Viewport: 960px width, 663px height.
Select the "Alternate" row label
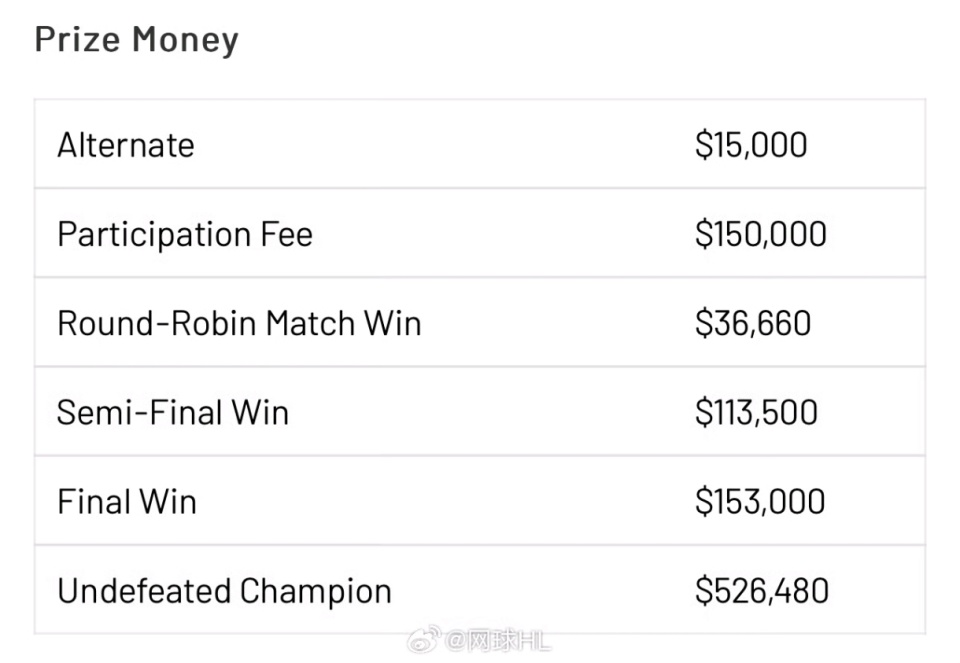[x=126, y=145]
